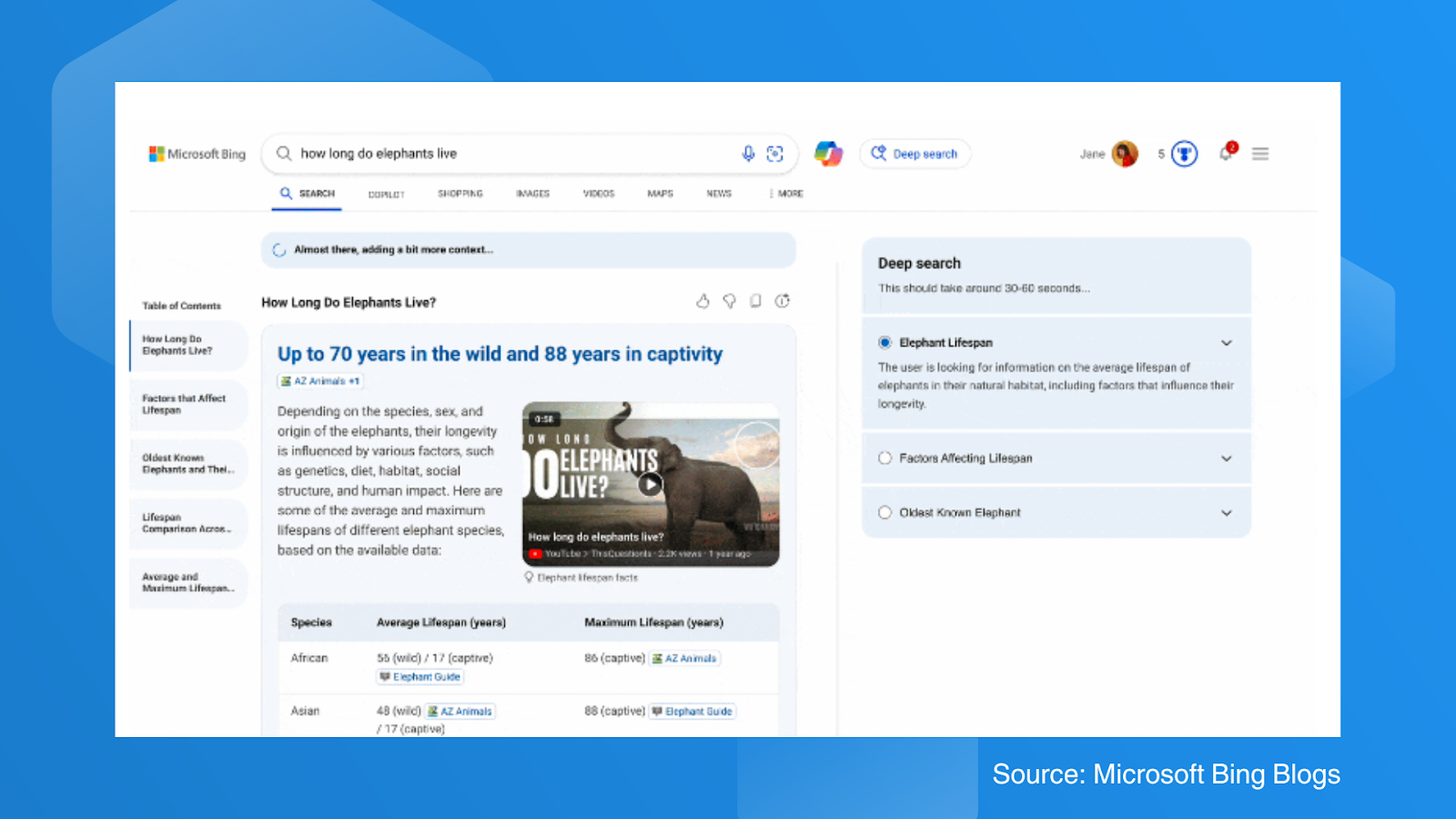
Task: Open AZ Animals source beside 86 (captive)
Action: (684, 659)
